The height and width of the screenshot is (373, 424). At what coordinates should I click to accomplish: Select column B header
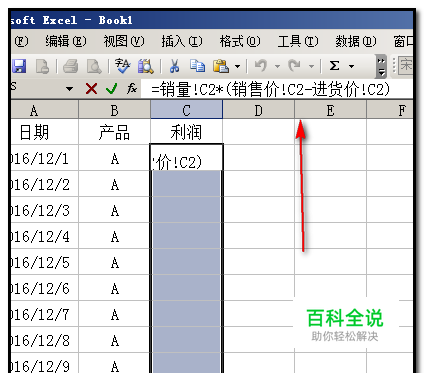coord(114,110)
